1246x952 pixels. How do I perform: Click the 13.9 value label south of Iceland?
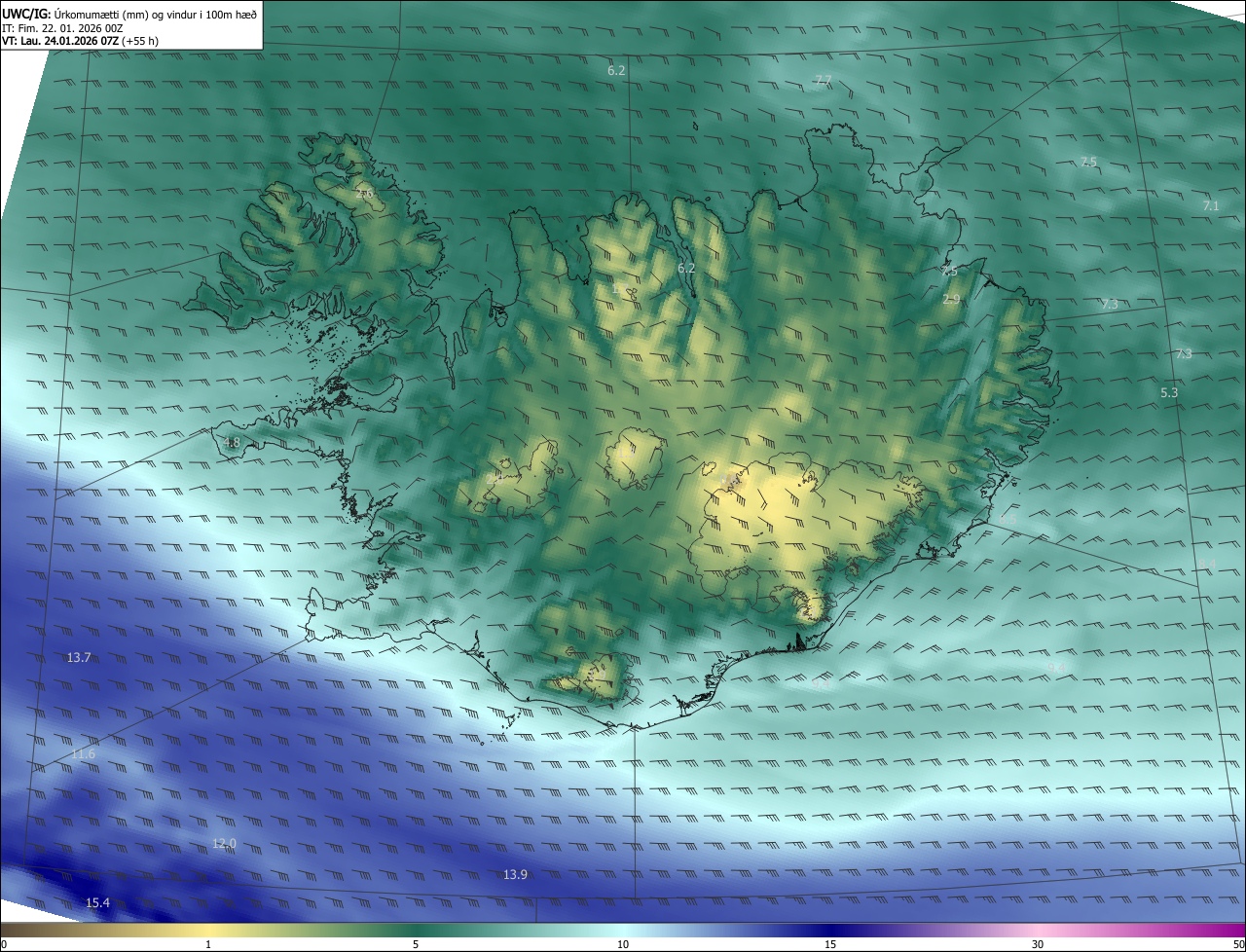515,874
